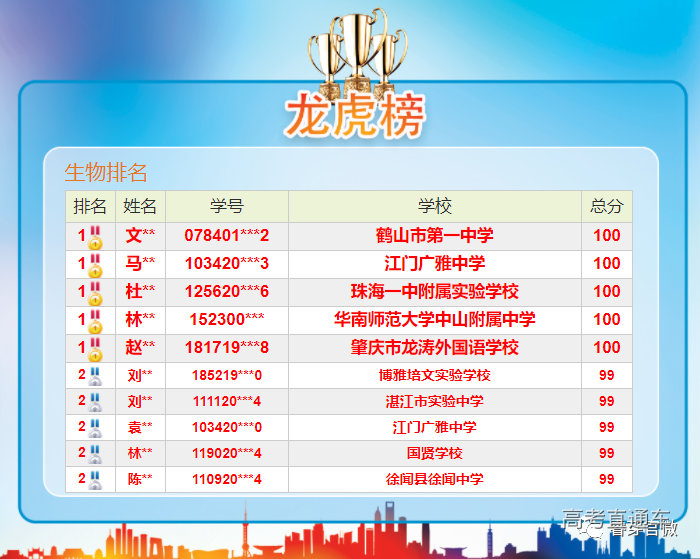This screenshot has height=559, width=700.
Task: Click the 龙虎榜 title banner
Action: pyautogui.click(x=355, y=115)
